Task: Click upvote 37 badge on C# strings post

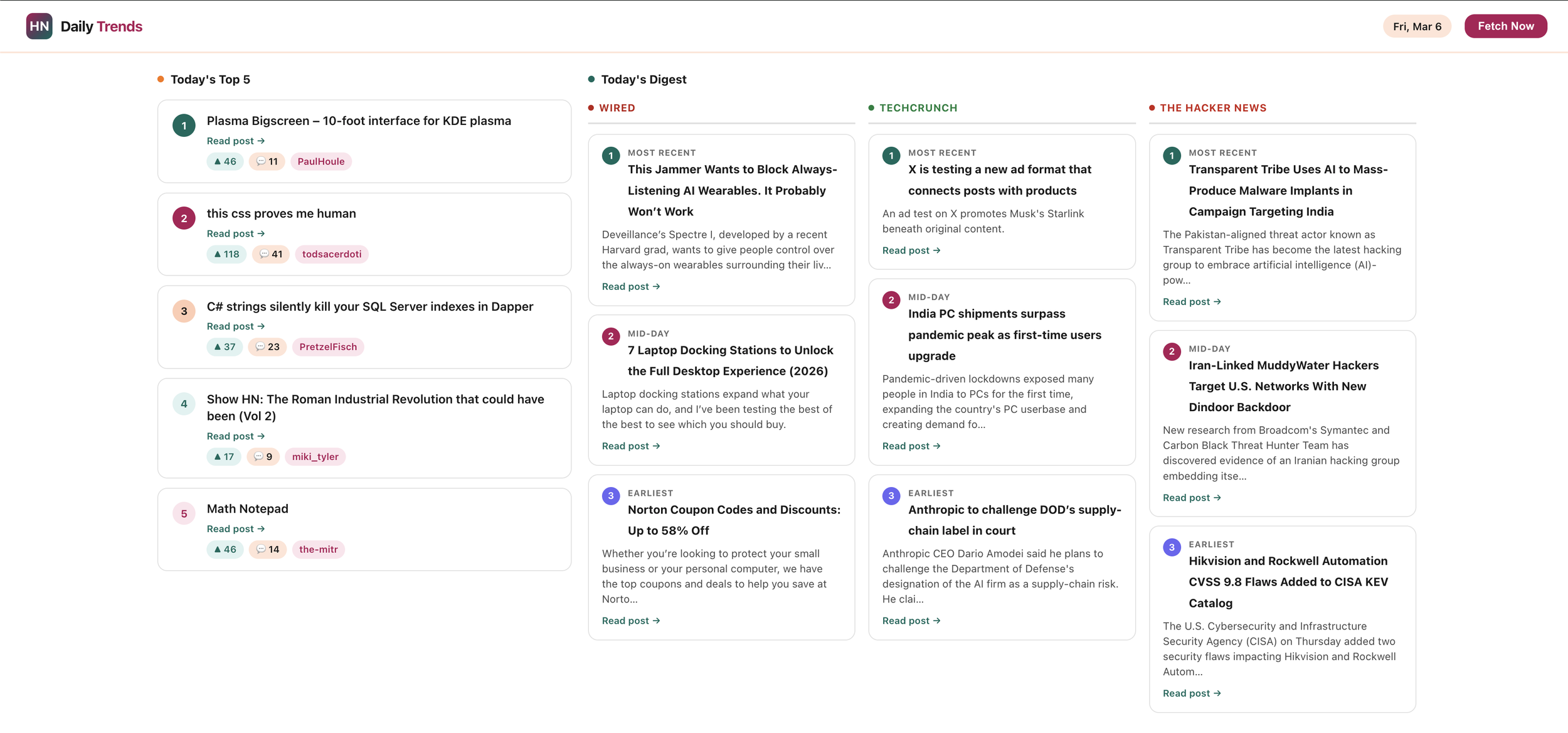Action: point(225,347)
